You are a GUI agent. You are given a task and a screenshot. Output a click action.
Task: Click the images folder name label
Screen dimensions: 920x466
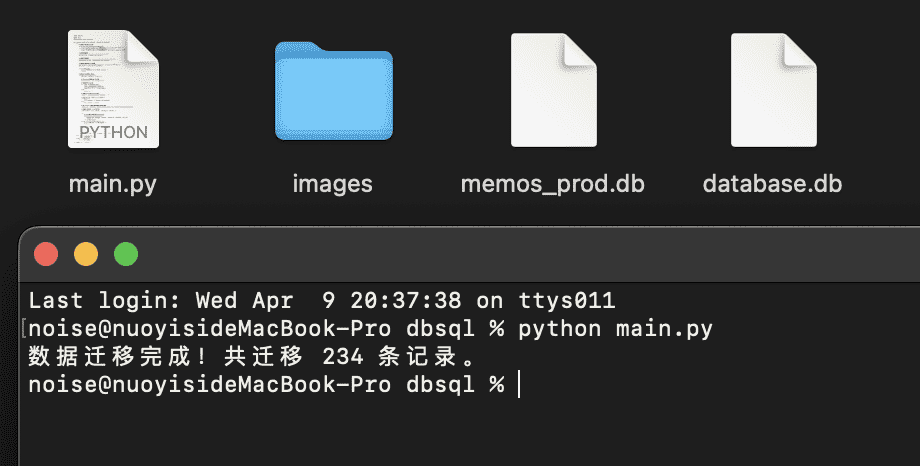coord(333,184)
